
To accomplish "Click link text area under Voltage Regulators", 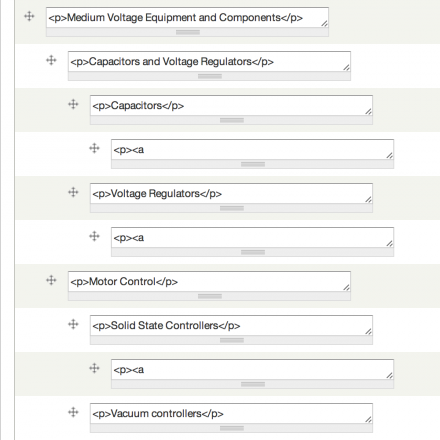I will [x=252, y=238].
